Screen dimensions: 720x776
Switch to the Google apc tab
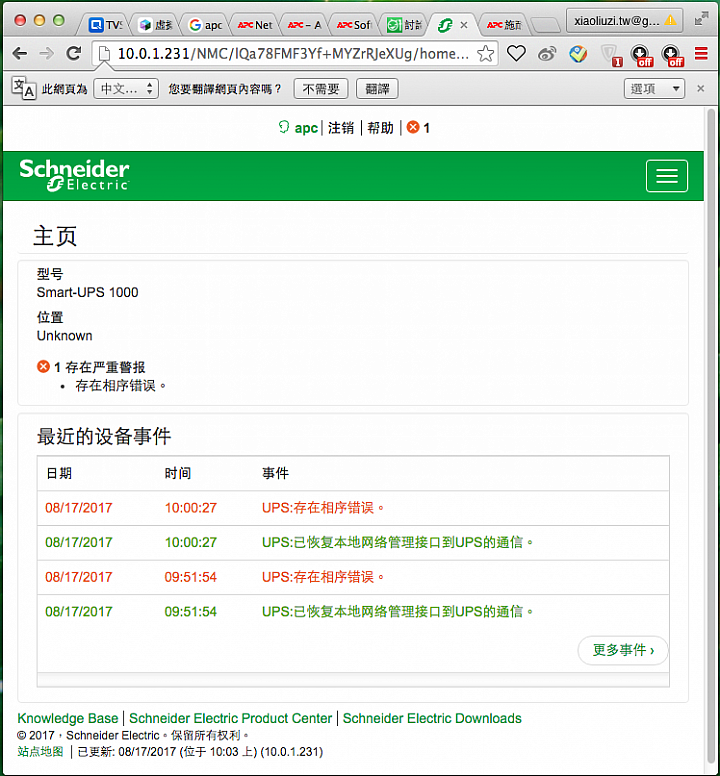pyautogui.click(x=206, y=25)
